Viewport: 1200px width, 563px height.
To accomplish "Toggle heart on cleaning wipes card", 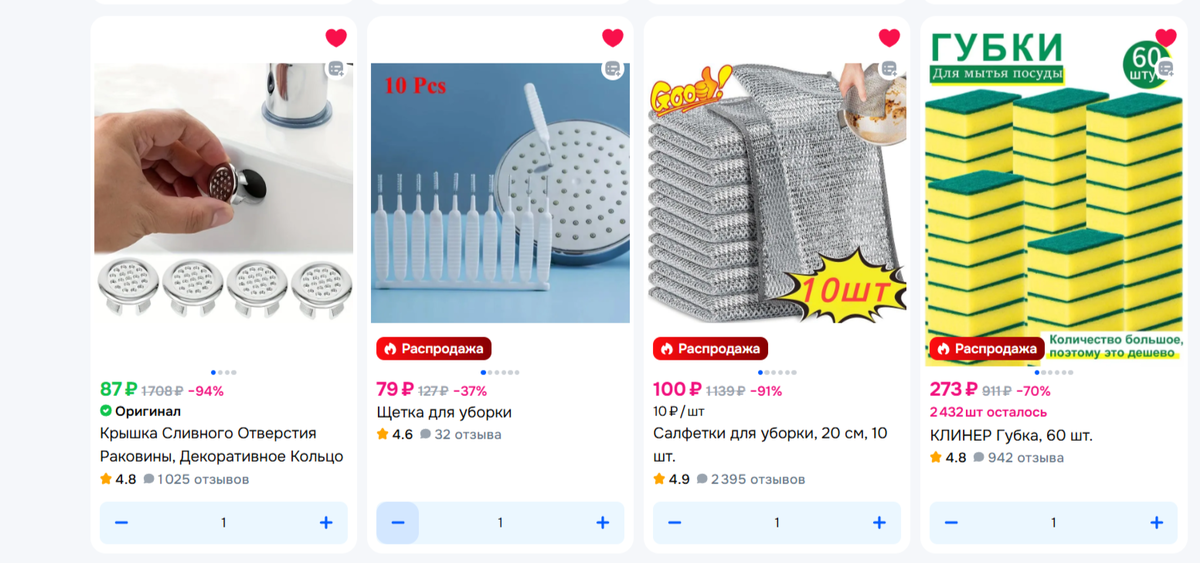I will point(889,38).
